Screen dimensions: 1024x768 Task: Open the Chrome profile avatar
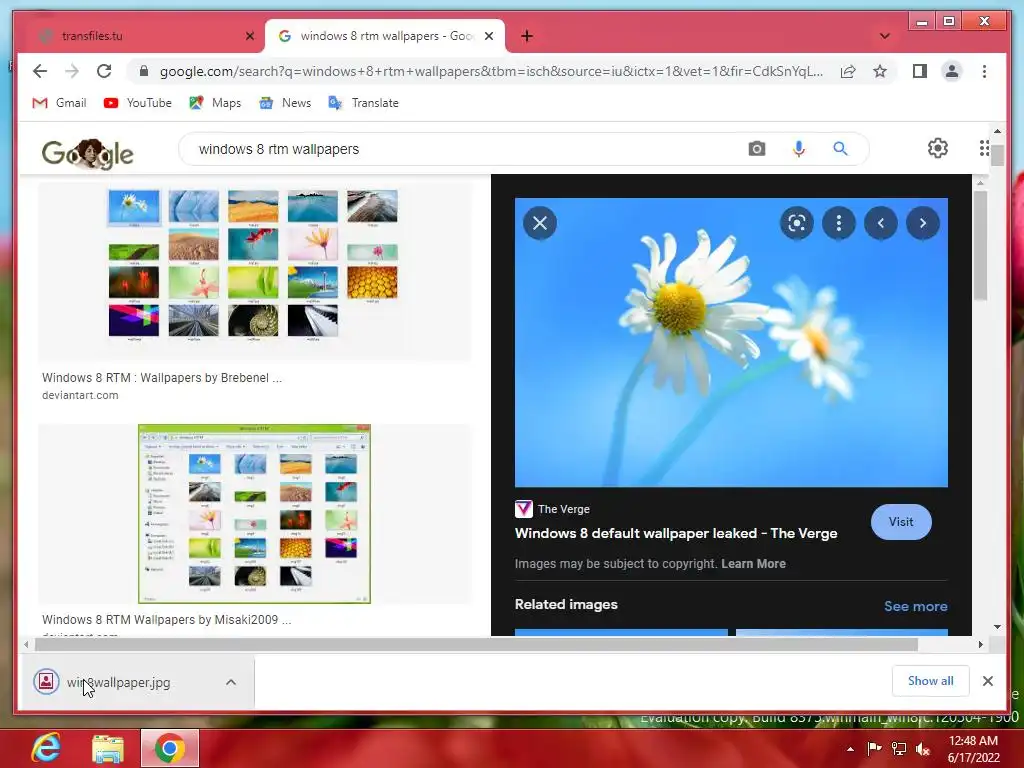[x=952, y=71]
